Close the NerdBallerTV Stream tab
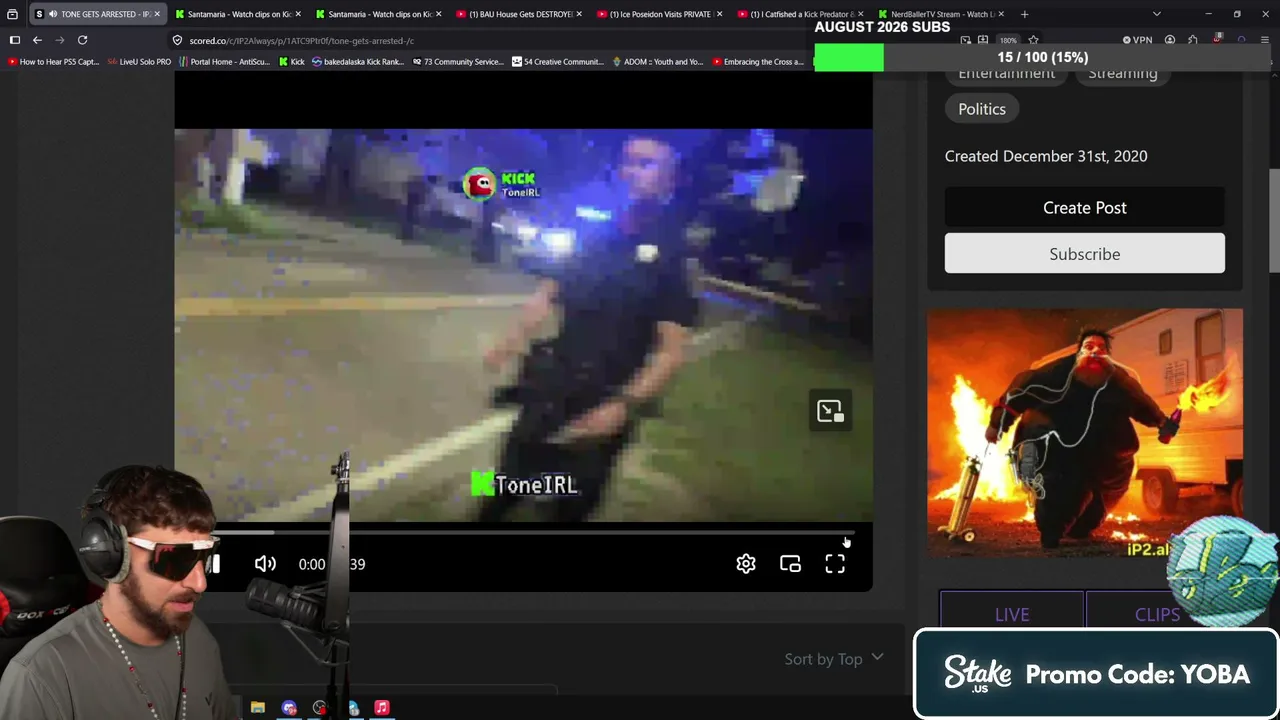Image resolution: width=1280 pixels, height=720 pixels. point(1001,14)
